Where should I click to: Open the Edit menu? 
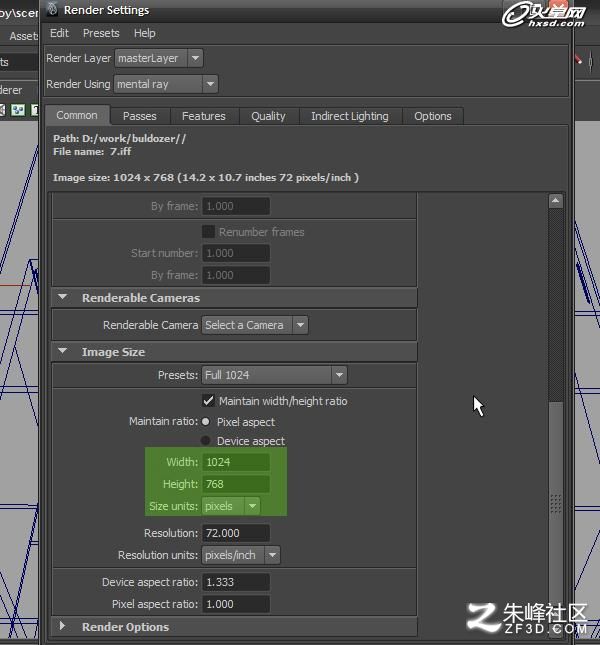tap(59, 33)
